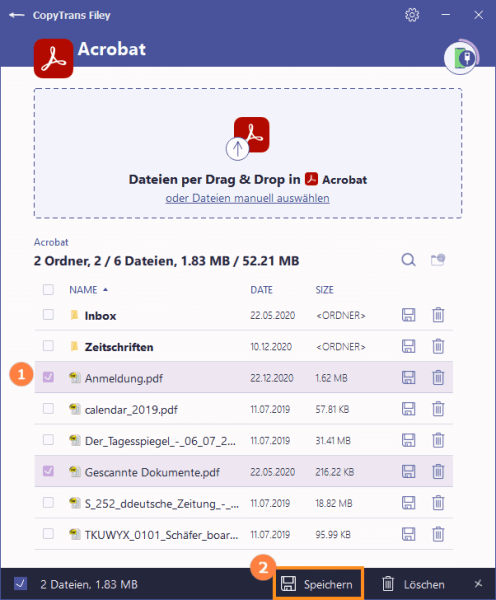496x600 pixels.
Task: Create a new folder icon
Action: click(x=438, y=260)
